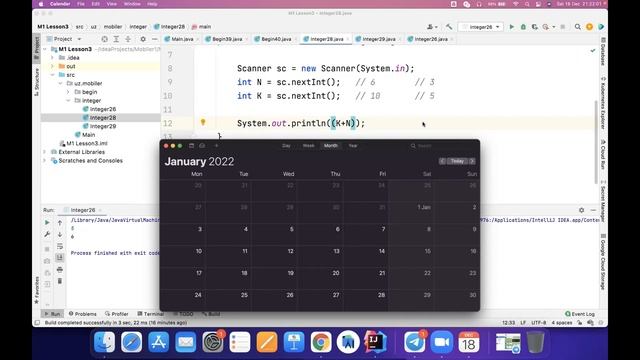Click Today button in Calendar
Image resolution: width=640 pixels, height=360 pixels.
pos(457,161)
